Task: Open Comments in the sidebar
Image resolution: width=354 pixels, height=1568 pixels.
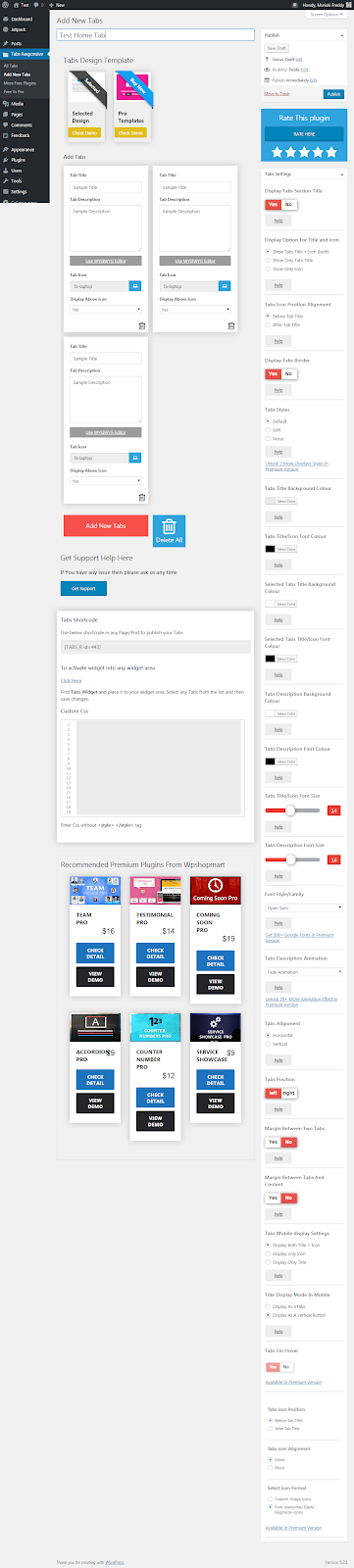Action: point(21,124)
